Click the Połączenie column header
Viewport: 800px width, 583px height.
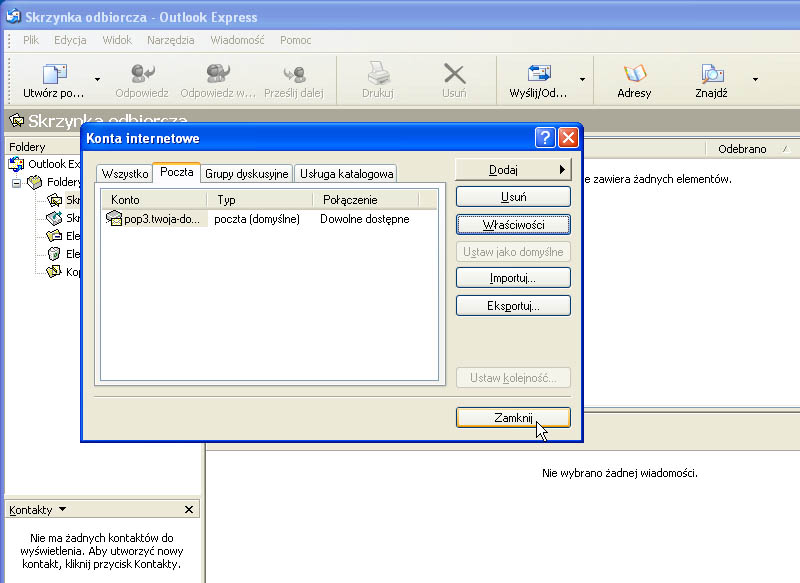tap(365, 200)
